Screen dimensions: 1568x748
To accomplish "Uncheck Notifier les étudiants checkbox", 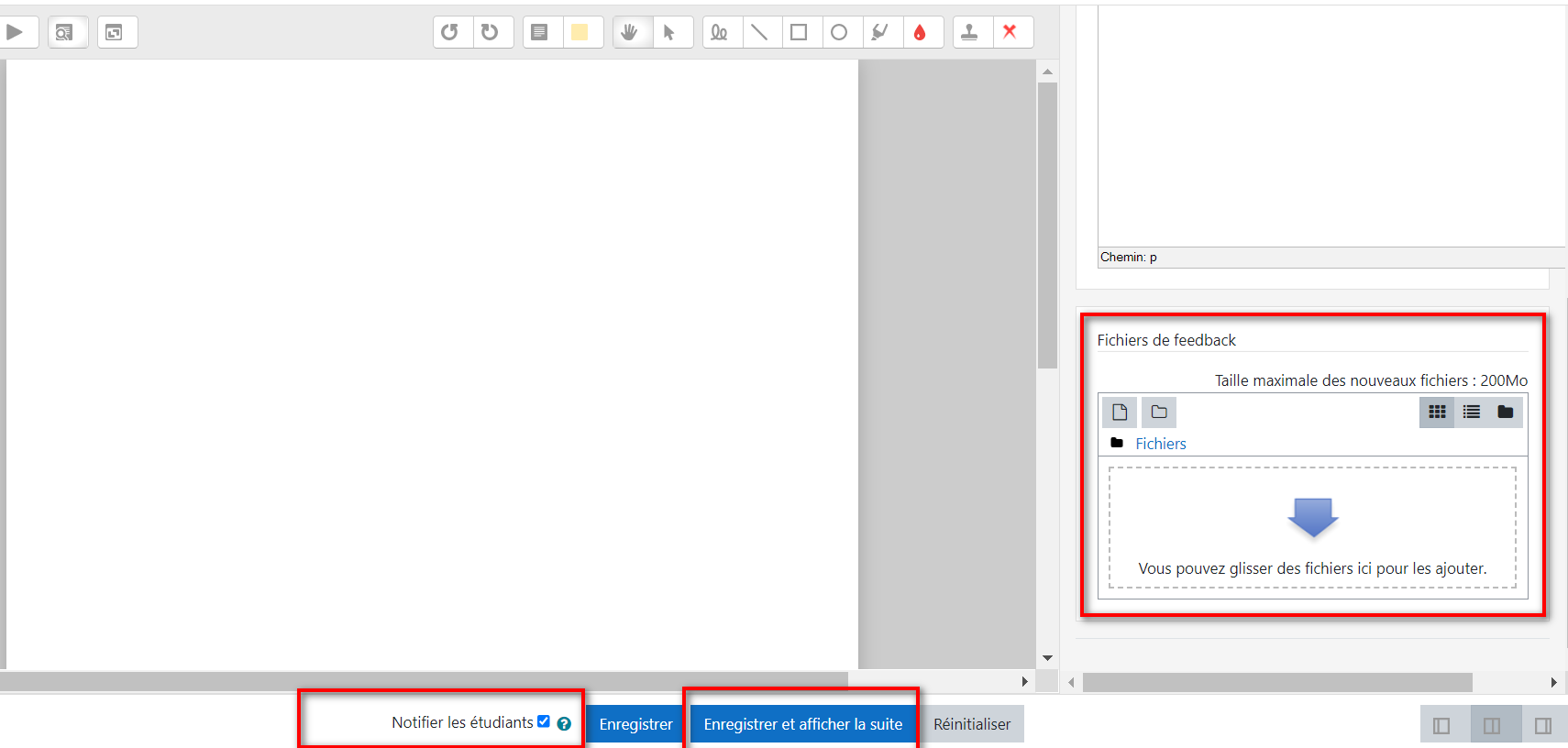I will coord(544,721).
